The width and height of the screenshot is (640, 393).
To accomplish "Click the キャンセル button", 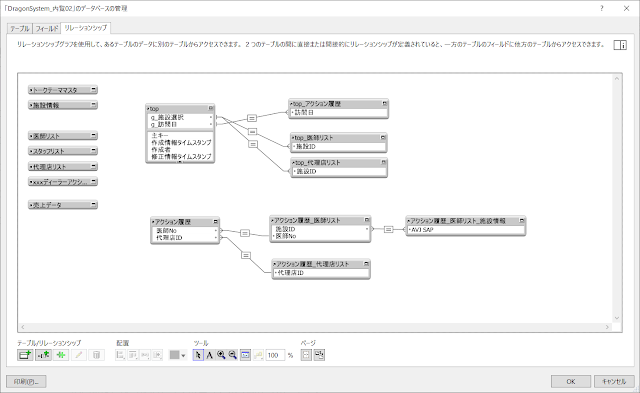I will pyautogui.click(x=614, y=382).
